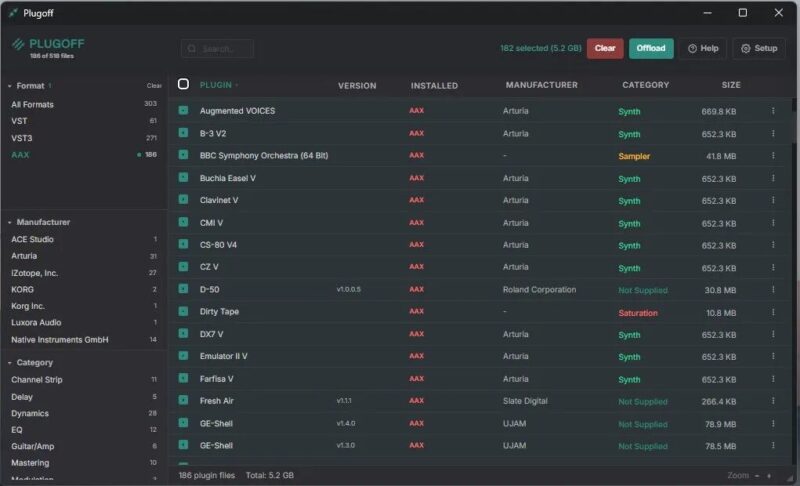Viewport: 800px width, 486px height.
Task: Uncheck the Fresh Air plugin
Action: pyautogui.click(x=183, y=400)
